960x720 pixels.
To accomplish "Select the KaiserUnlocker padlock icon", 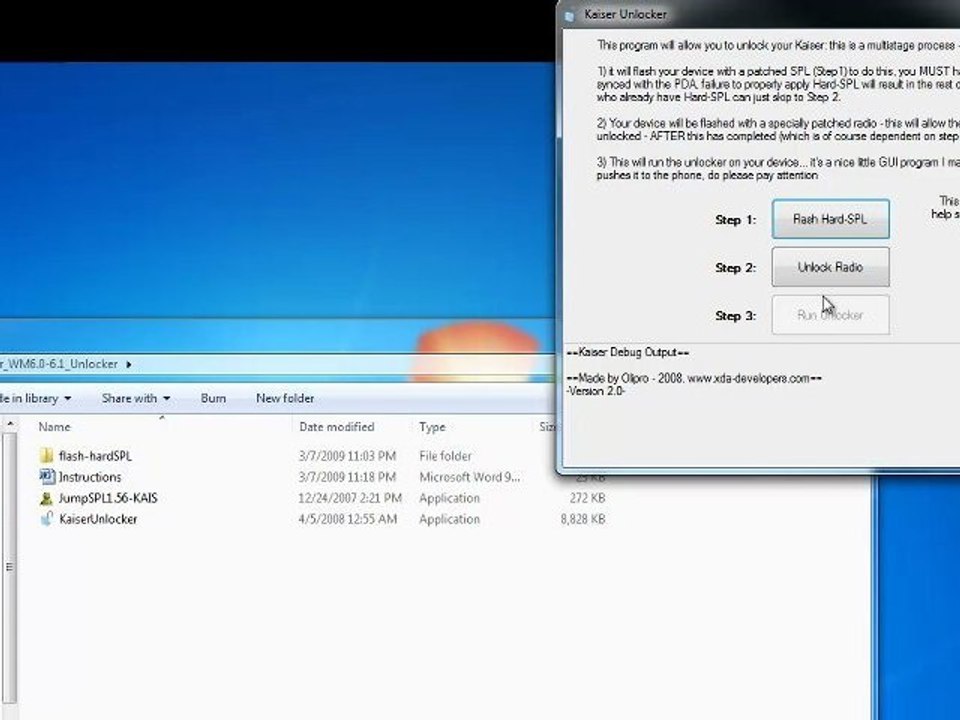I will [47, 519].
